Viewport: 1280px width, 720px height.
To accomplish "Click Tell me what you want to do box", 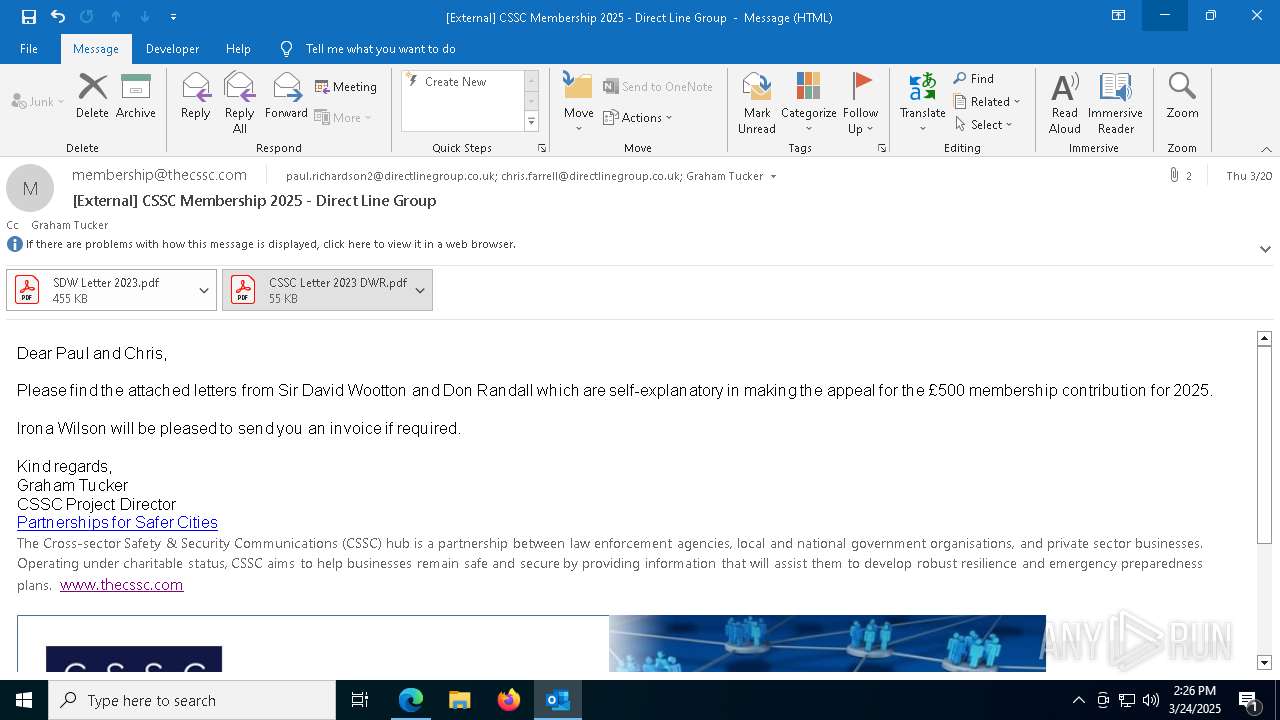I will click(x=380, y=49).
